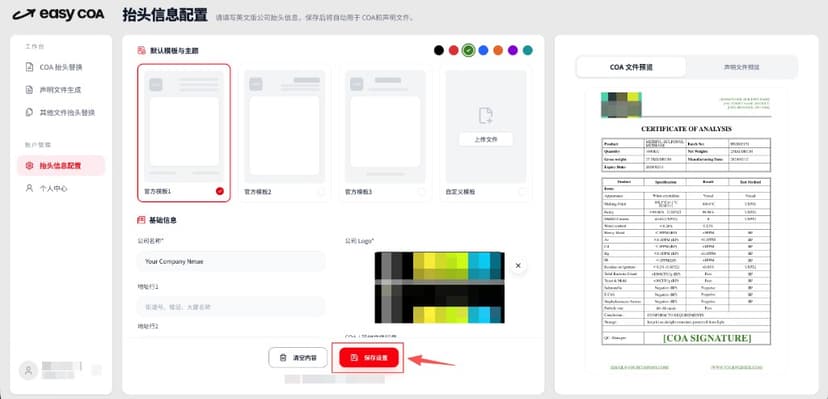This screenshot has width=828, height=399.
Task: Click the 抬头信息配置 gear icon
Action: [30, 166]
